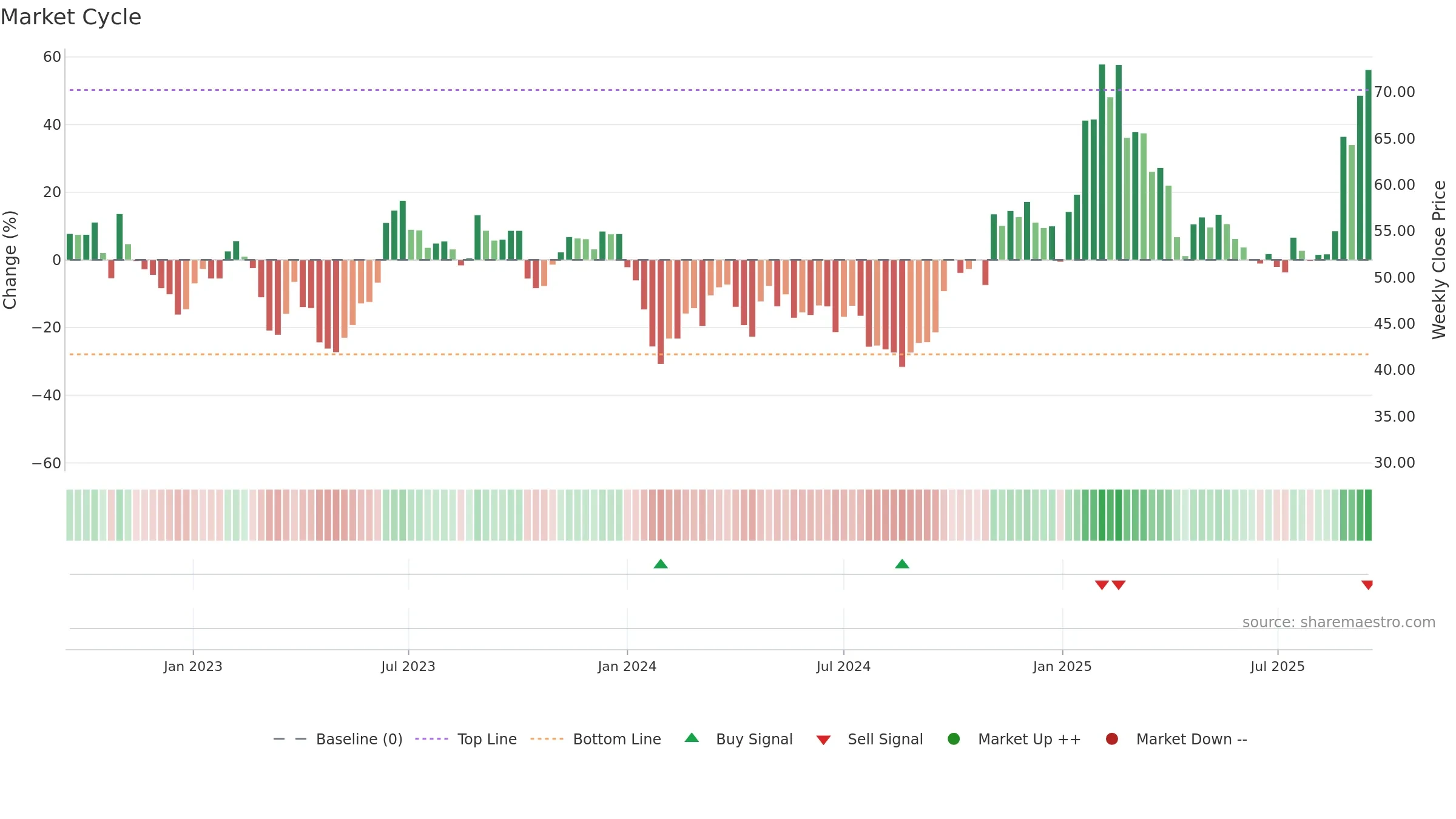1456x819 pixels.
Task: Click the Jan 2023 axis label
Action: point(193,666)
